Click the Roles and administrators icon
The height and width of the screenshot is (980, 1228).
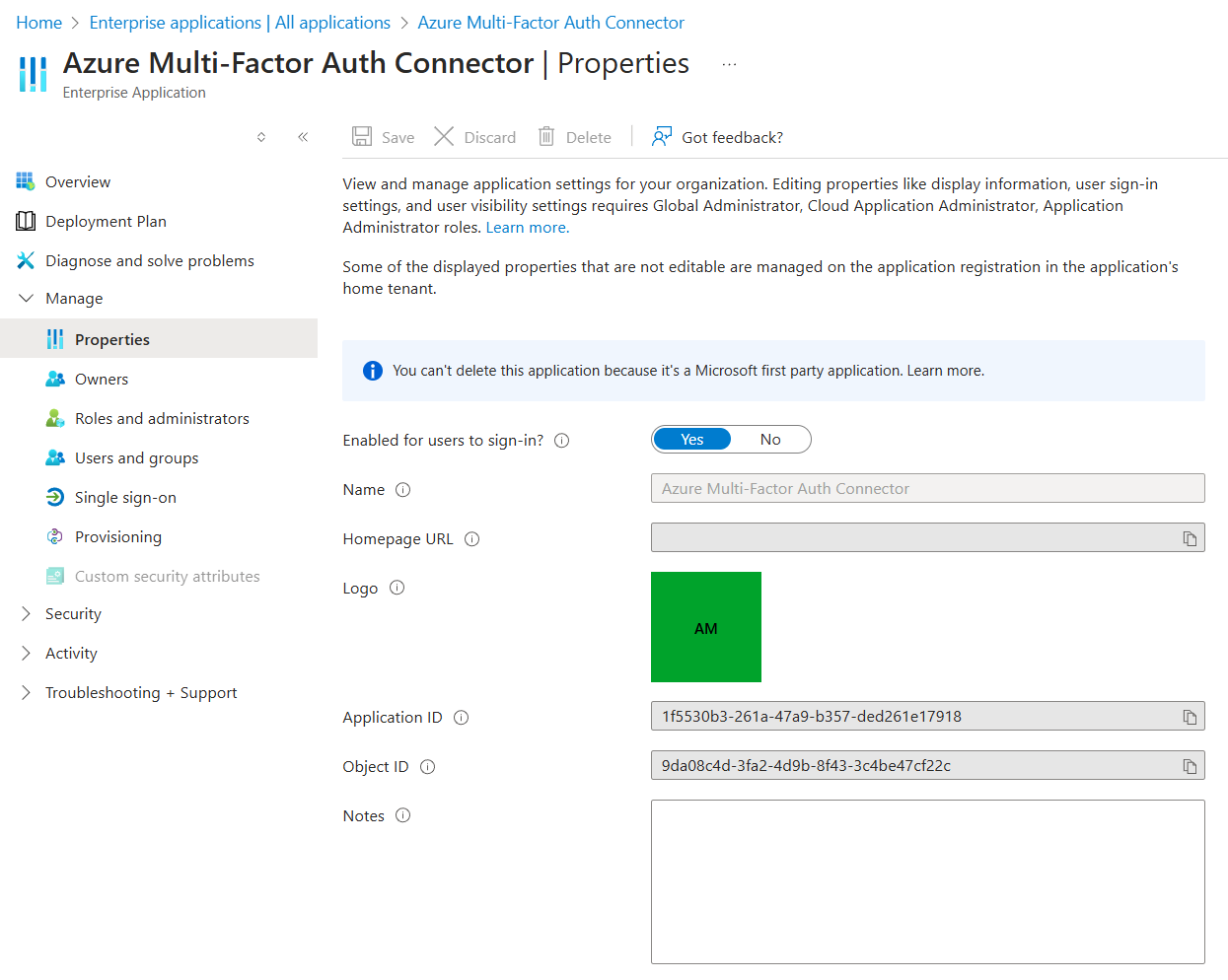pyautogui.click(x=55, y=418)
